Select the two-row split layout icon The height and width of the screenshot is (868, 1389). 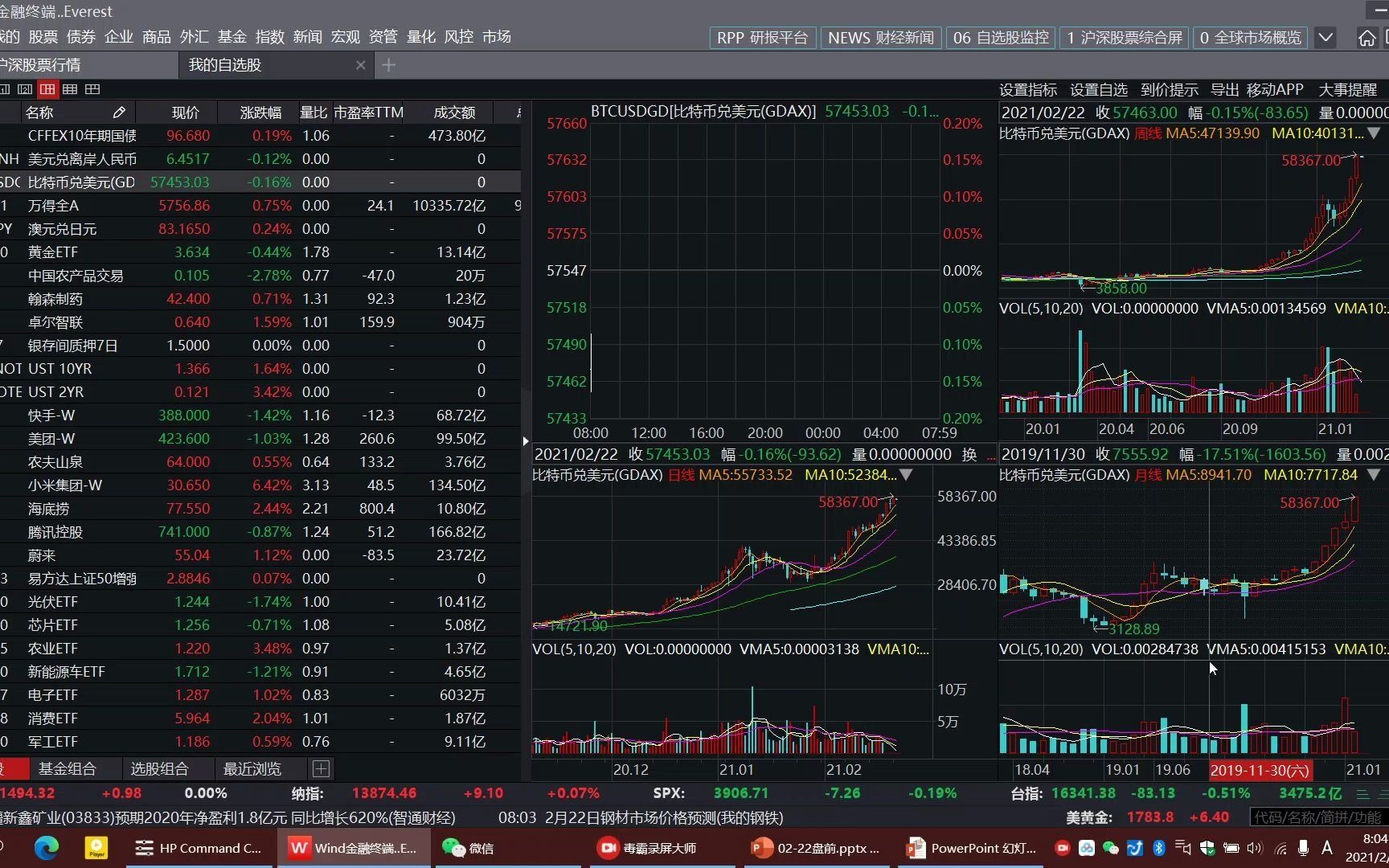click(x=92, y=89)
